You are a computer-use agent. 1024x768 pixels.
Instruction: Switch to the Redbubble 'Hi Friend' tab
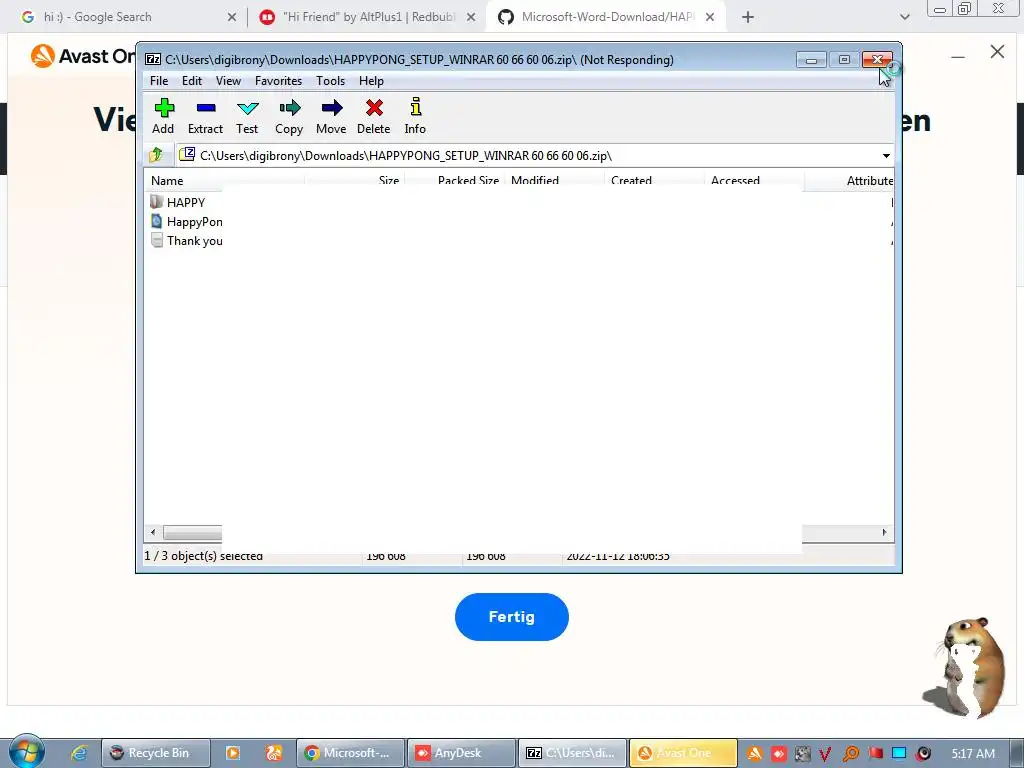[366, 17]
